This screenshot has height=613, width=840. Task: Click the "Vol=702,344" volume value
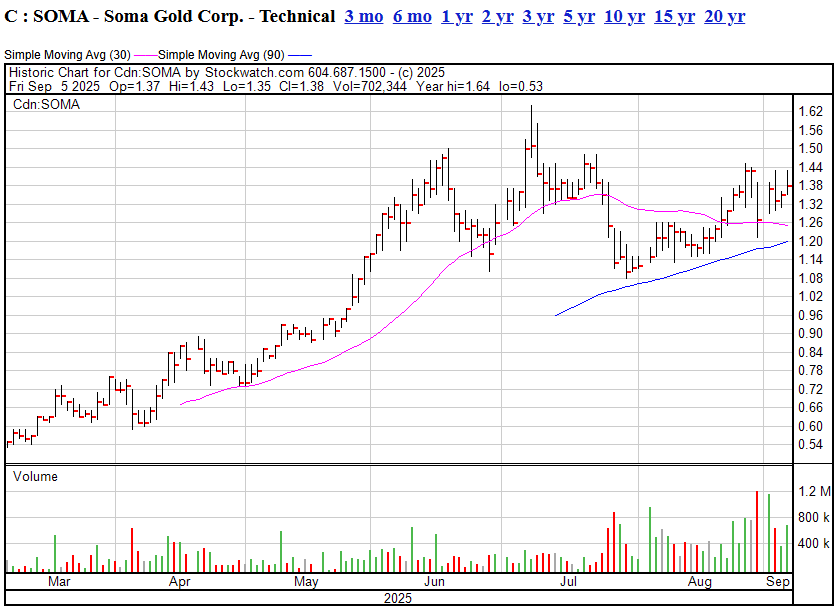[x=370, y=86]
